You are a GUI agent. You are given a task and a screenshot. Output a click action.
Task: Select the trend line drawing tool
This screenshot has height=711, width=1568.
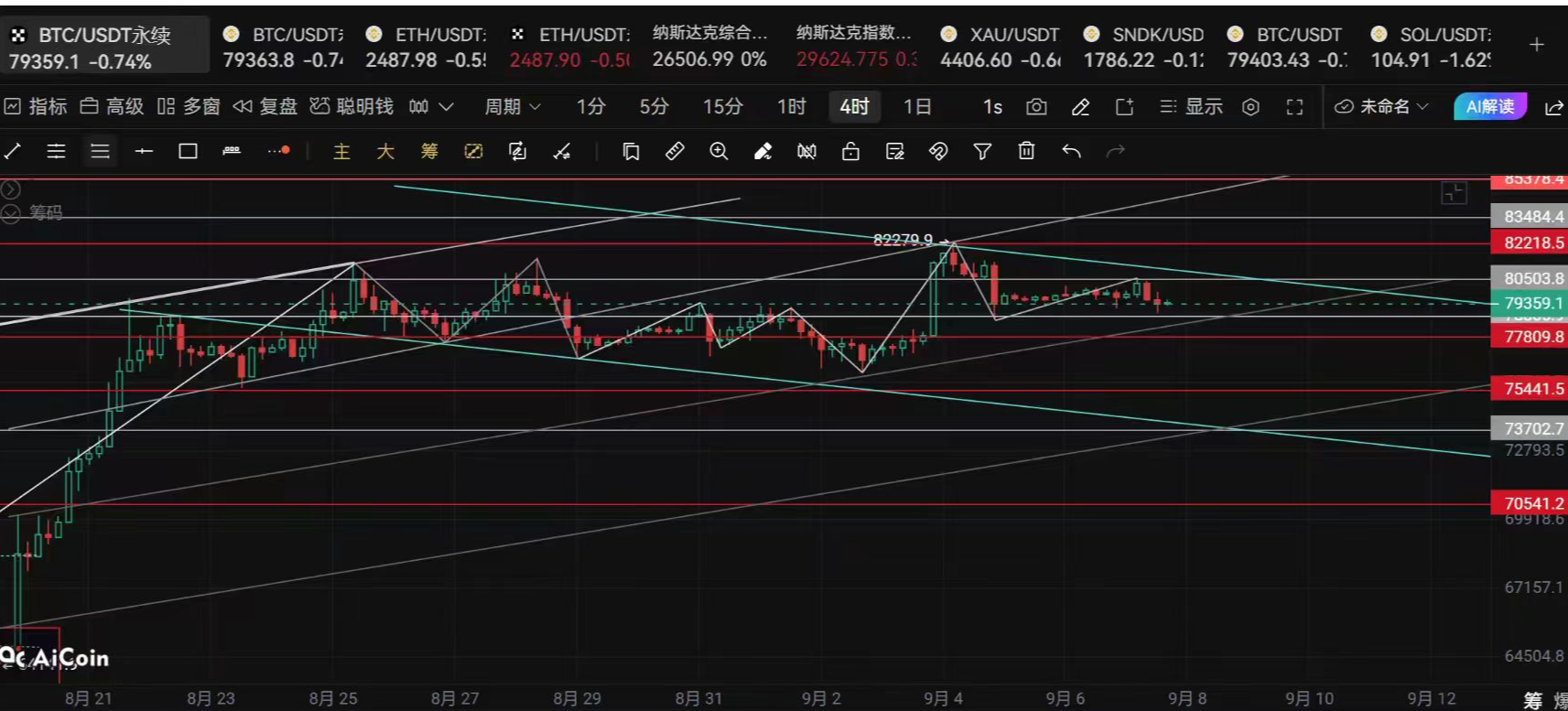[x=13, y=151]
